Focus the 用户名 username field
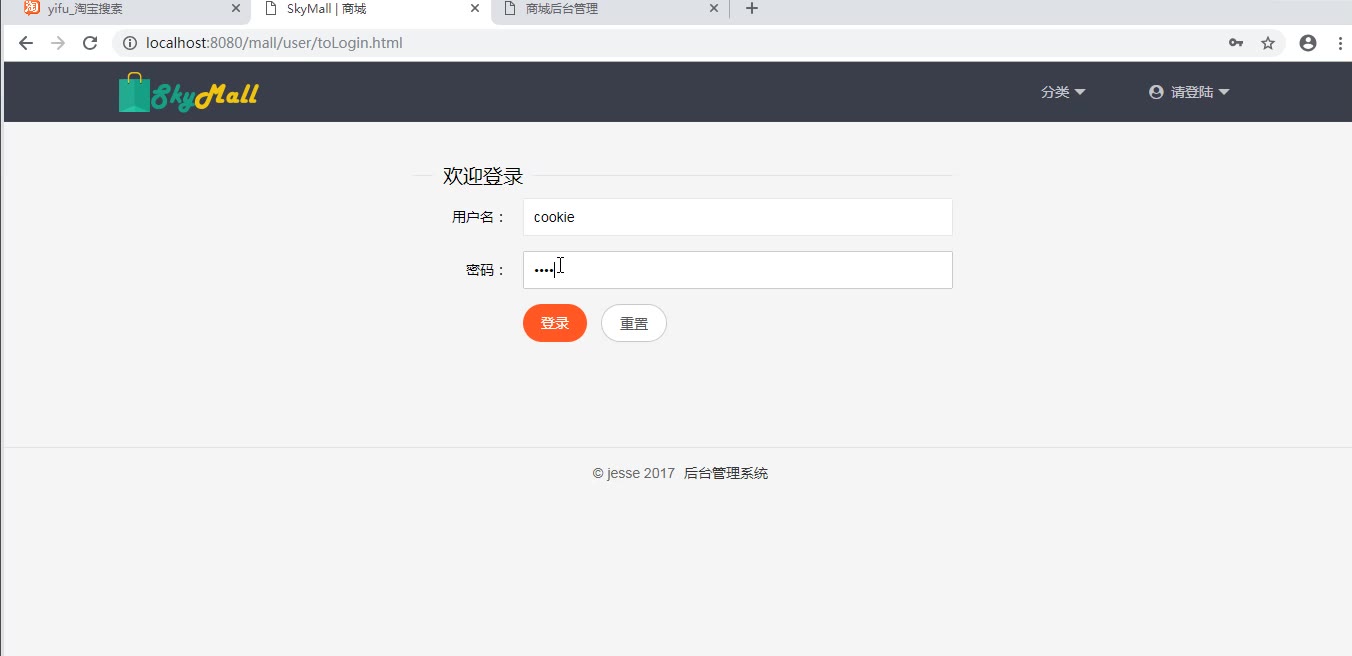Viewport: 1352px width, 656px height. click(737, 217)
